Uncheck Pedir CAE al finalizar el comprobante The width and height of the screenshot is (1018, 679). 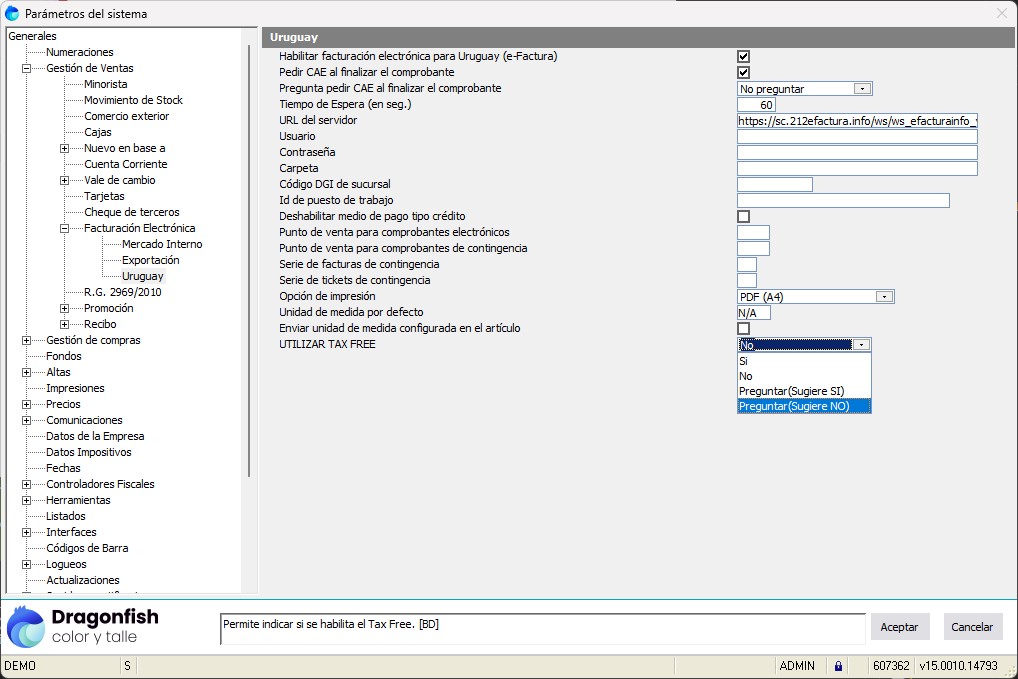[x=743, y=73]
